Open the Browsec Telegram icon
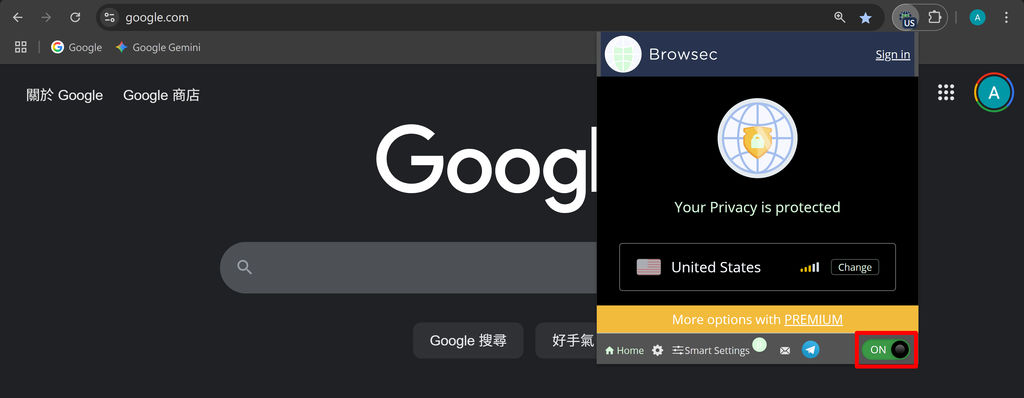1024x398 pixels. point(810,350)
